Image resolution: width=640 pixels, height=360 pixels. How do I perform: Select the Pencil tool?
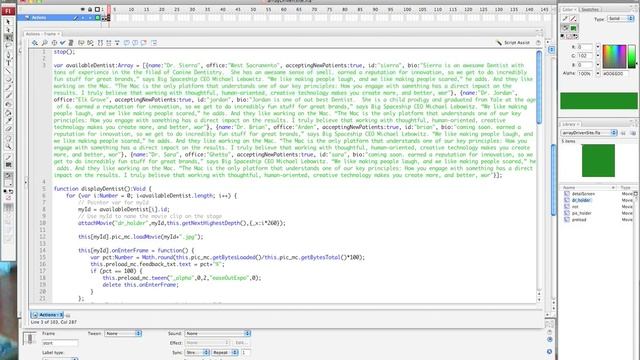pos(8,87)
